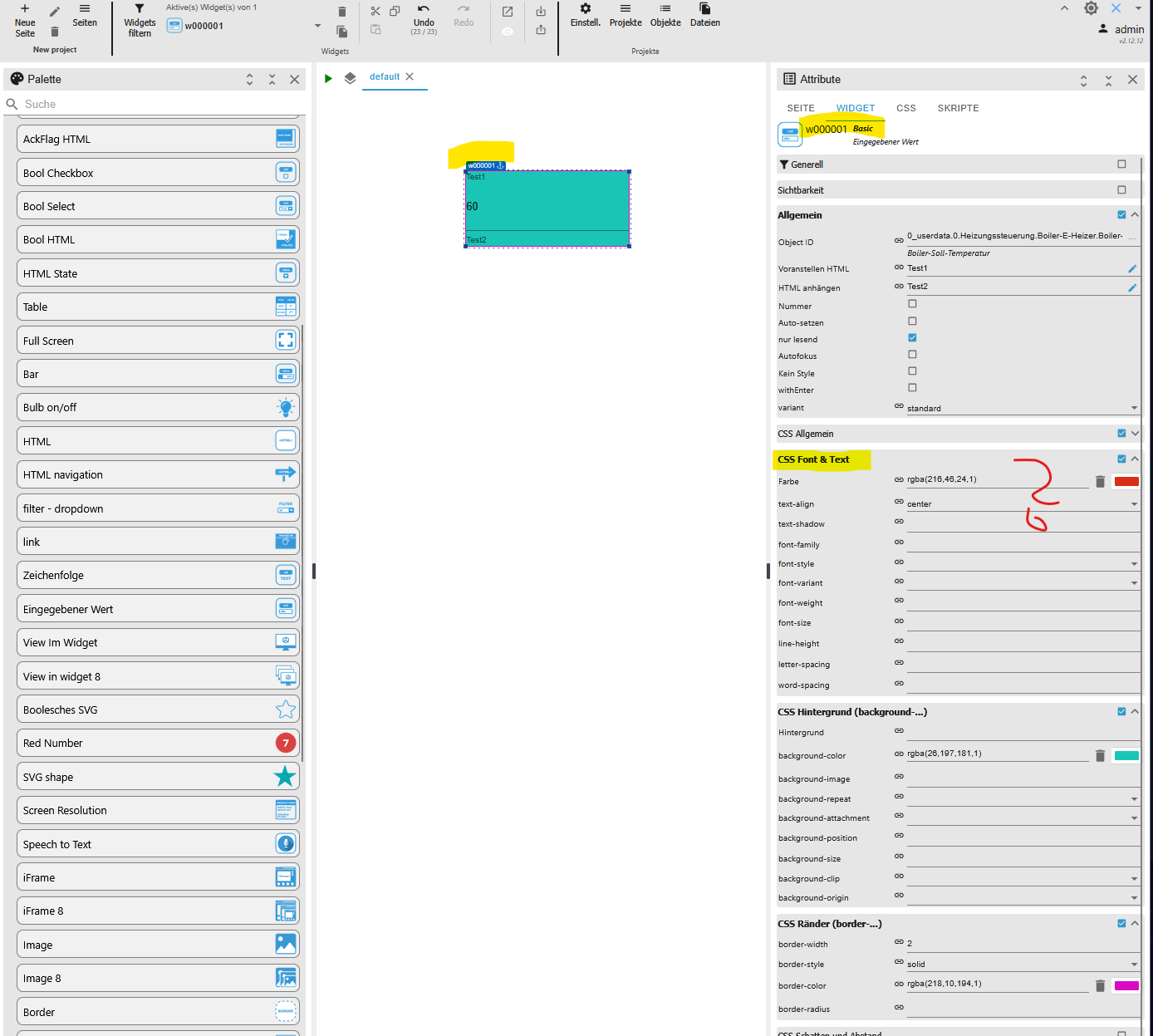The height and width of the screenshot is (1036, 1153).
Task: Open the Dateien file manager
Action: coord(705,16)
